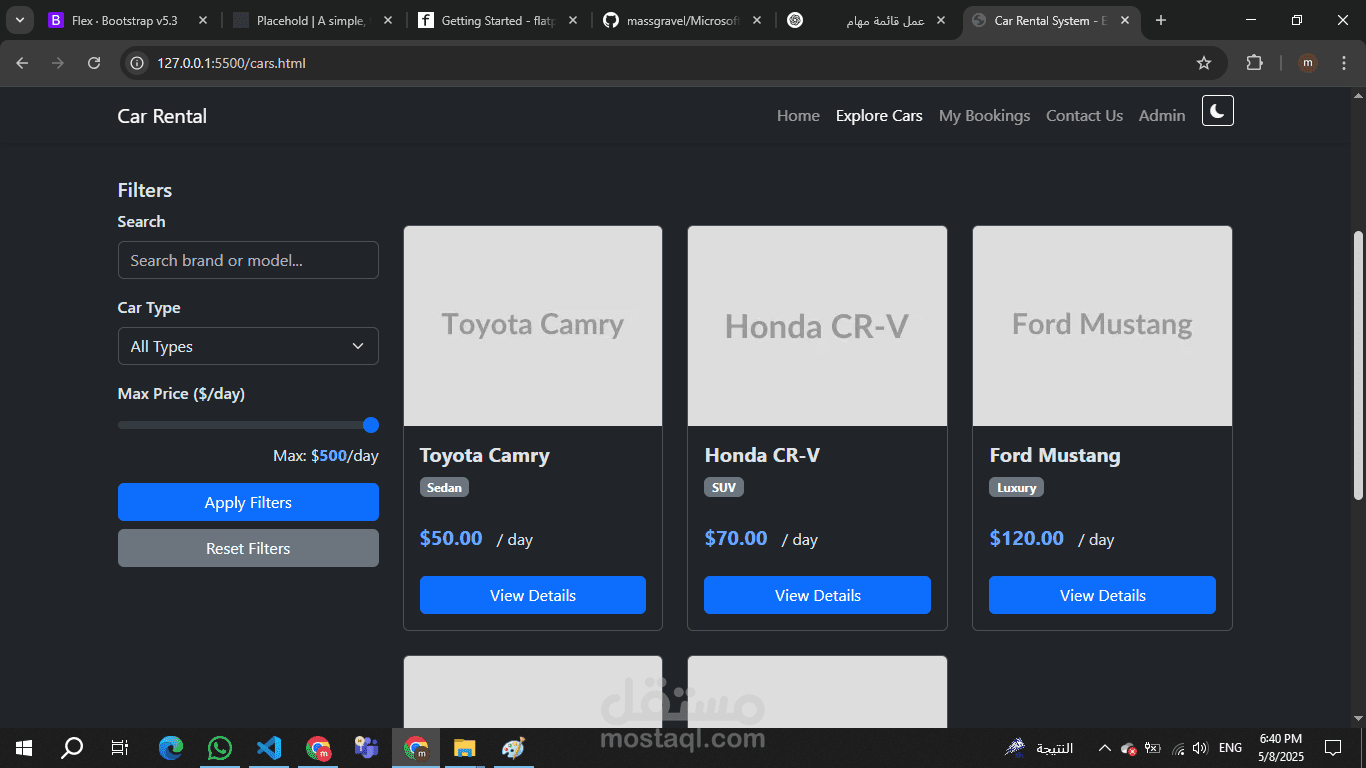Open My Bookings nav link
This screenshot has width=1366, height=768.
[x=984, y=116]
